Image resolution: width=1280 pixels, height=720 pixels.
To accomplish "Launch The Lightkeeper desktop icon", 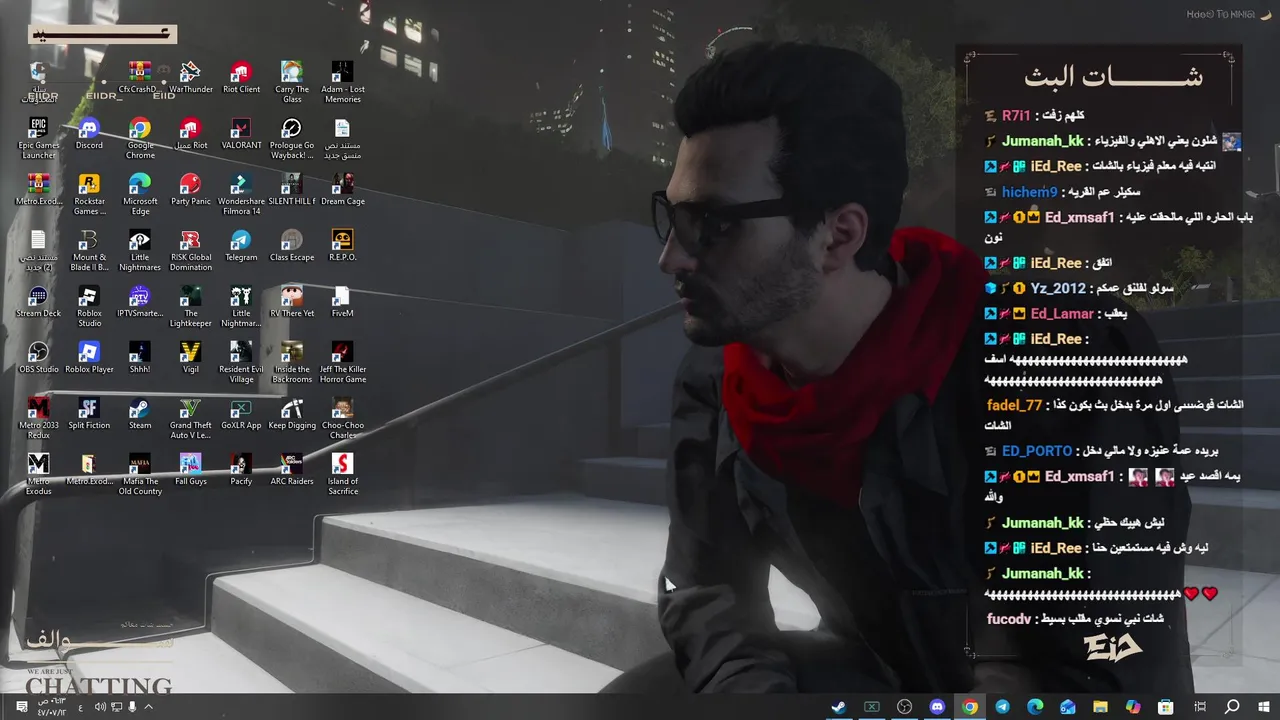I will point(190,307).
